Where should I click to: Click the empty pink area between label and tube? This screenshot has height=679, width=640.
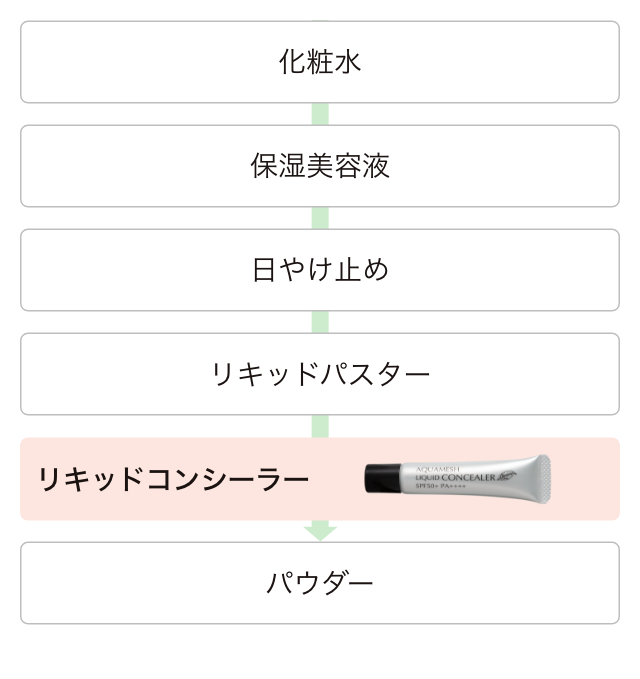click(x=337, y=479)
